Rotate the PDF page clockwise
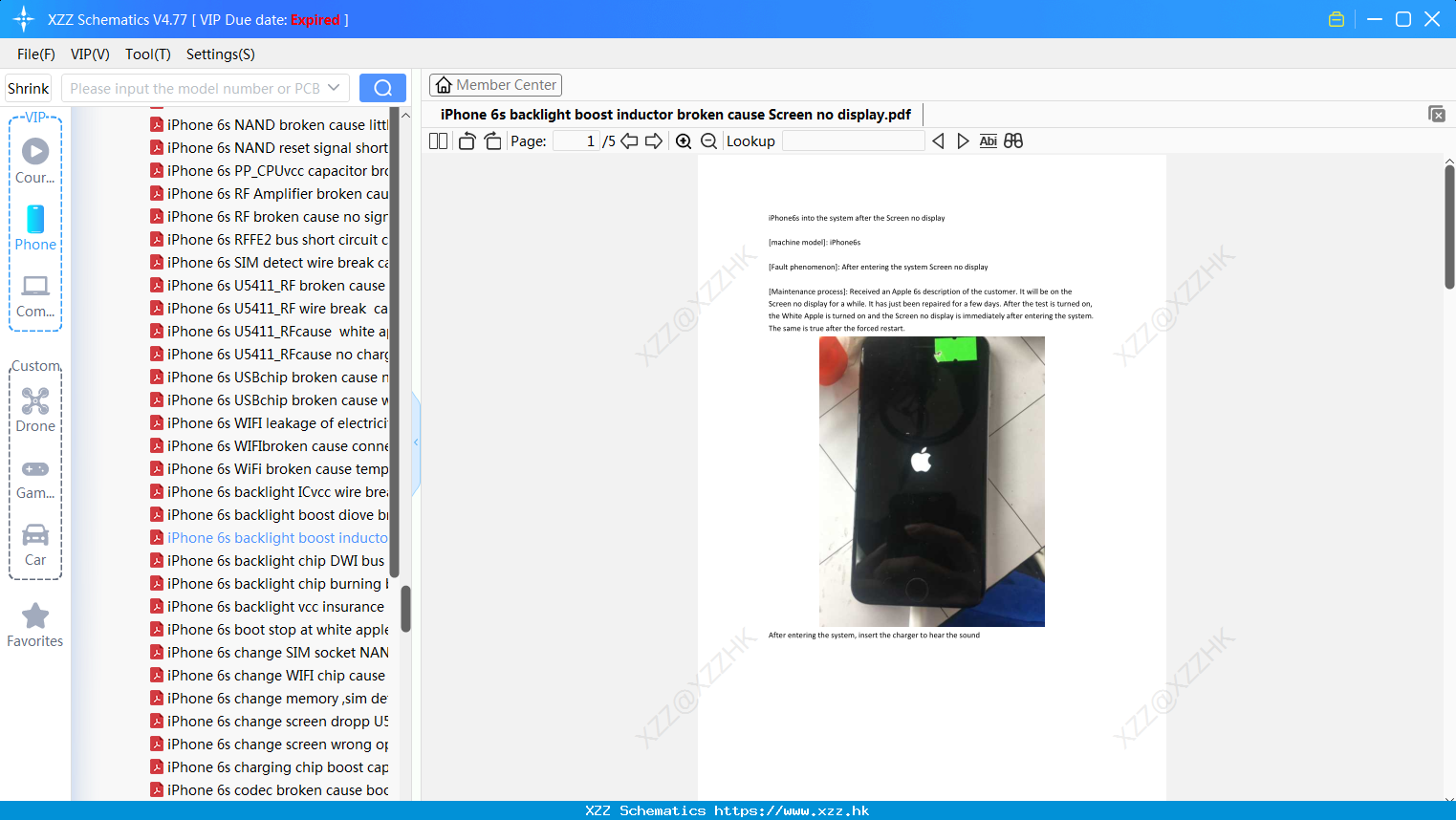This screenshot has width=1456, height=820. (x=492, y=141)
